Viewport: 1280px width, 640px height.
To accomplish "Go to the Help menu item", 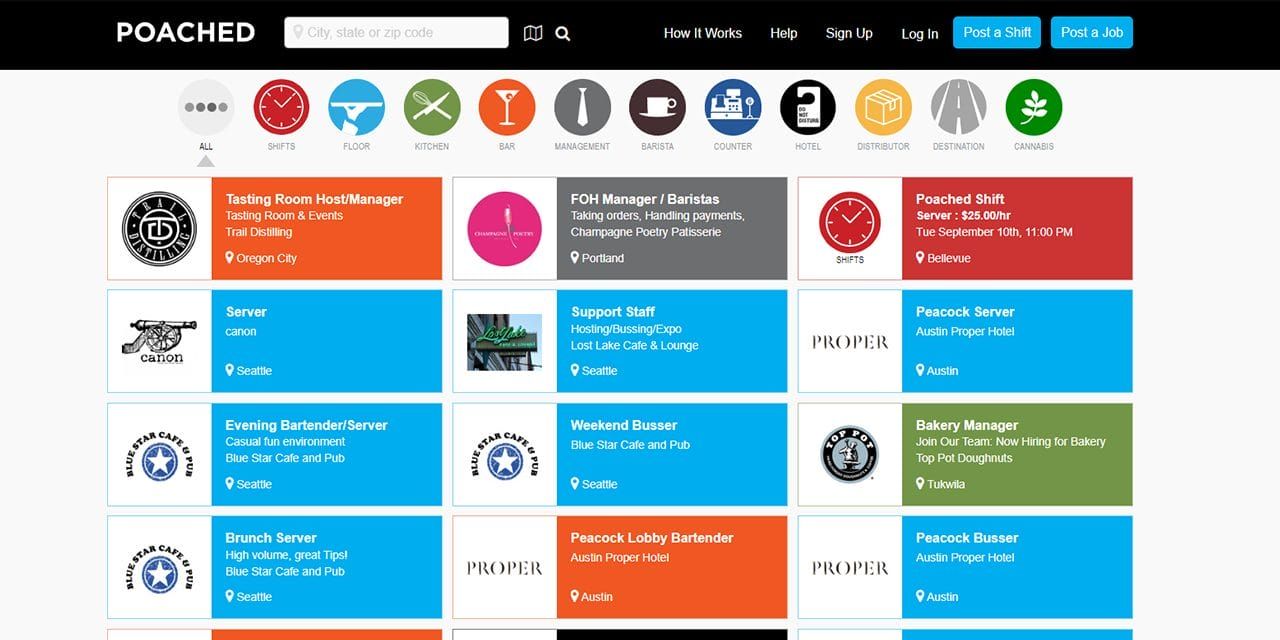I will coord(783,33).
